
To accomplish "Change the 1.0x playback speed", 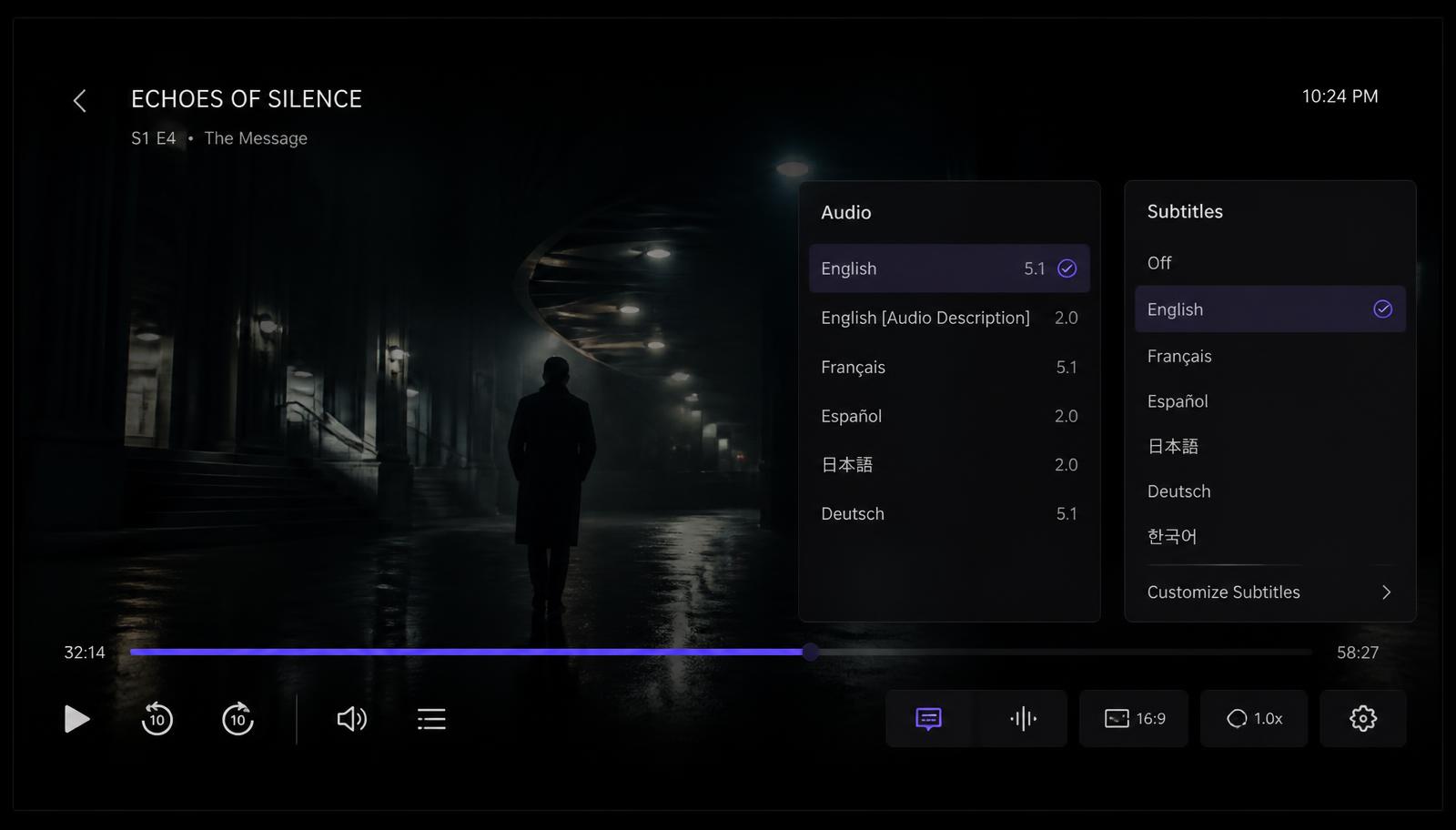I will tap(1254, 719).
